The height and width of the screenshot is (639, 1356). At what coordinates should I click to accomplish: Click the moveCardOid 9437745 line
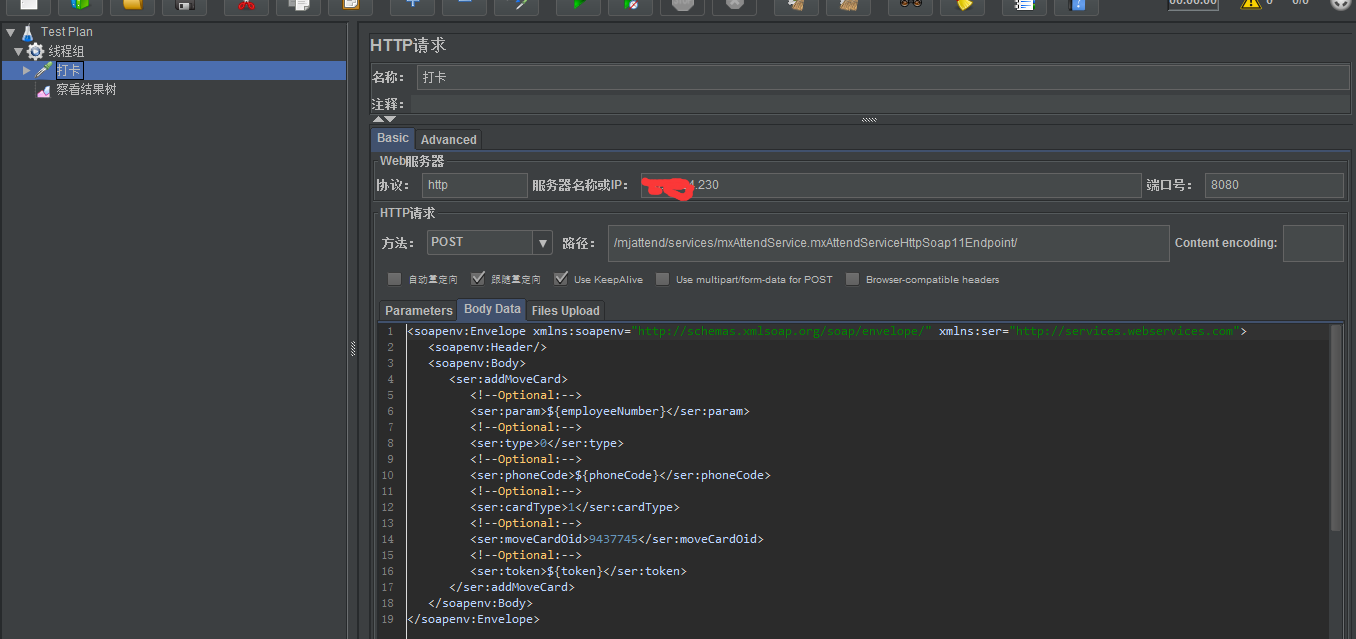(x=616, y=539)
